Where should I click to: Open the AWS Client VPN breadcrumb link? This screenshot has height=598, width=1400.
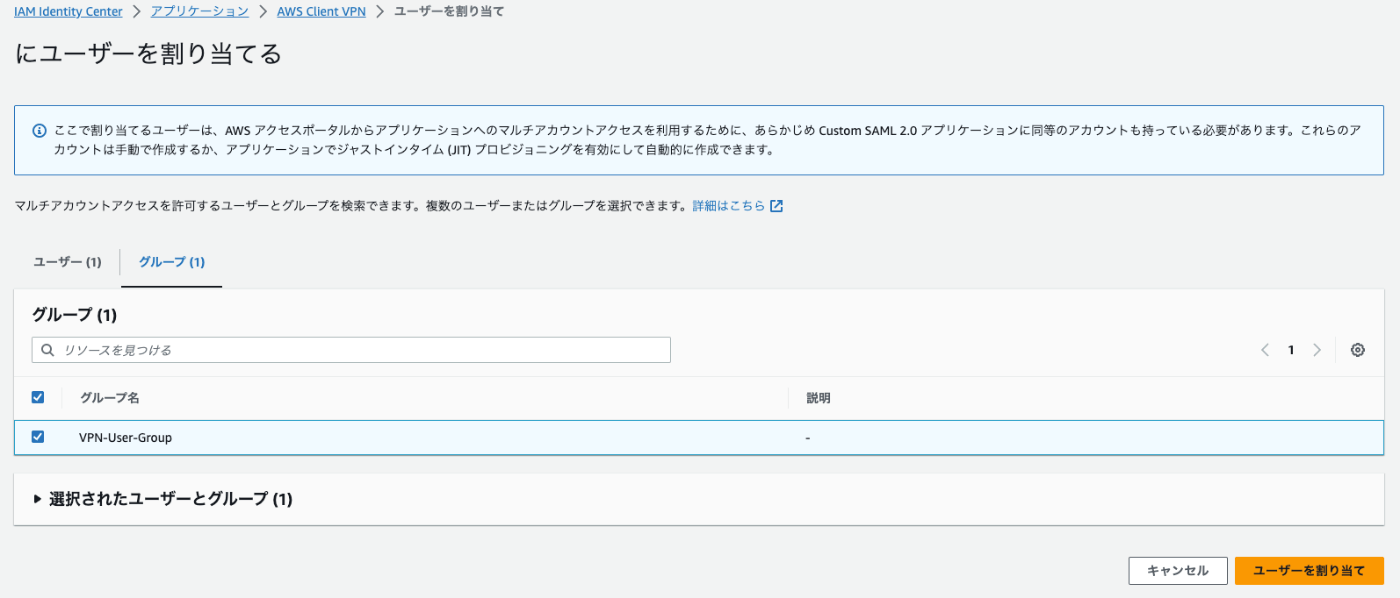[321, 12]
